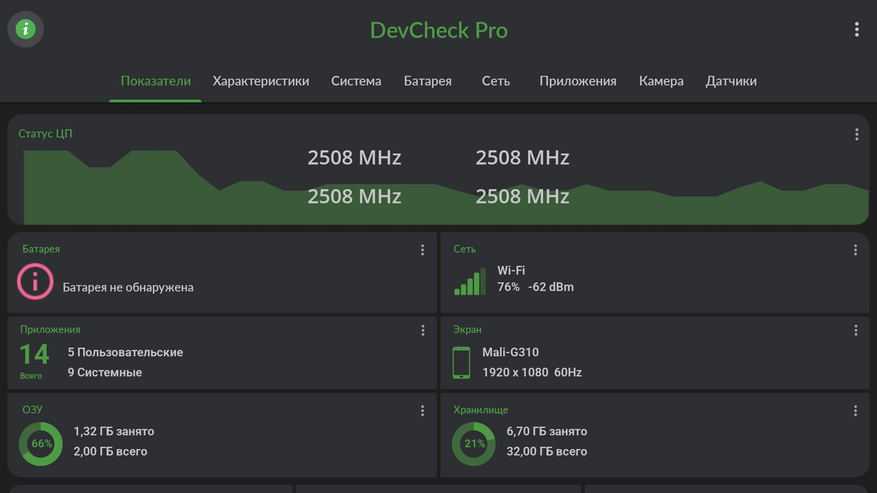Switch to the Характеристики tab
Screen dimensions: 877x493
260,81
